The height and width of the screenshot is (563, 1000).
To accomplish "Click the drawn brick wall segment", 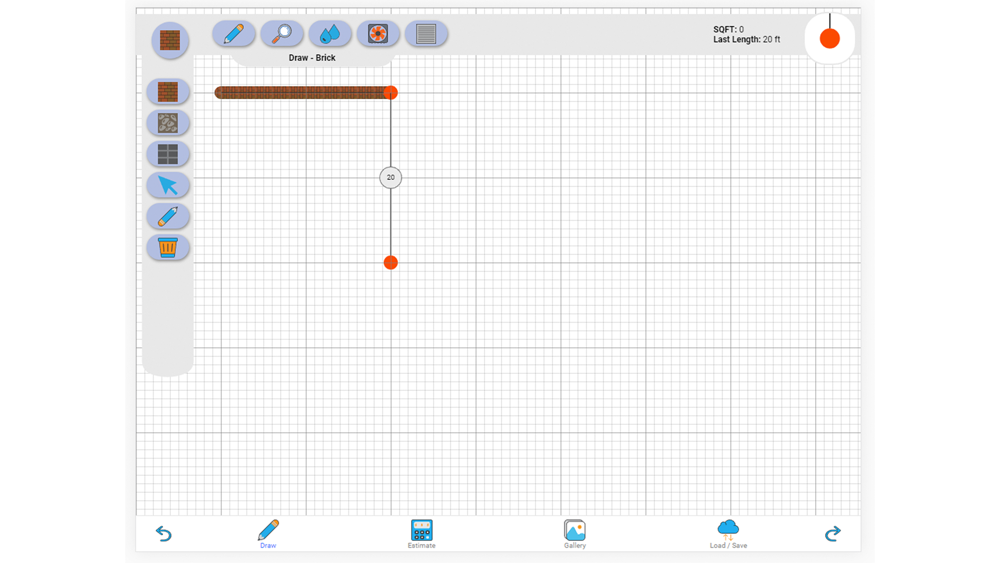I will point(302,92).
